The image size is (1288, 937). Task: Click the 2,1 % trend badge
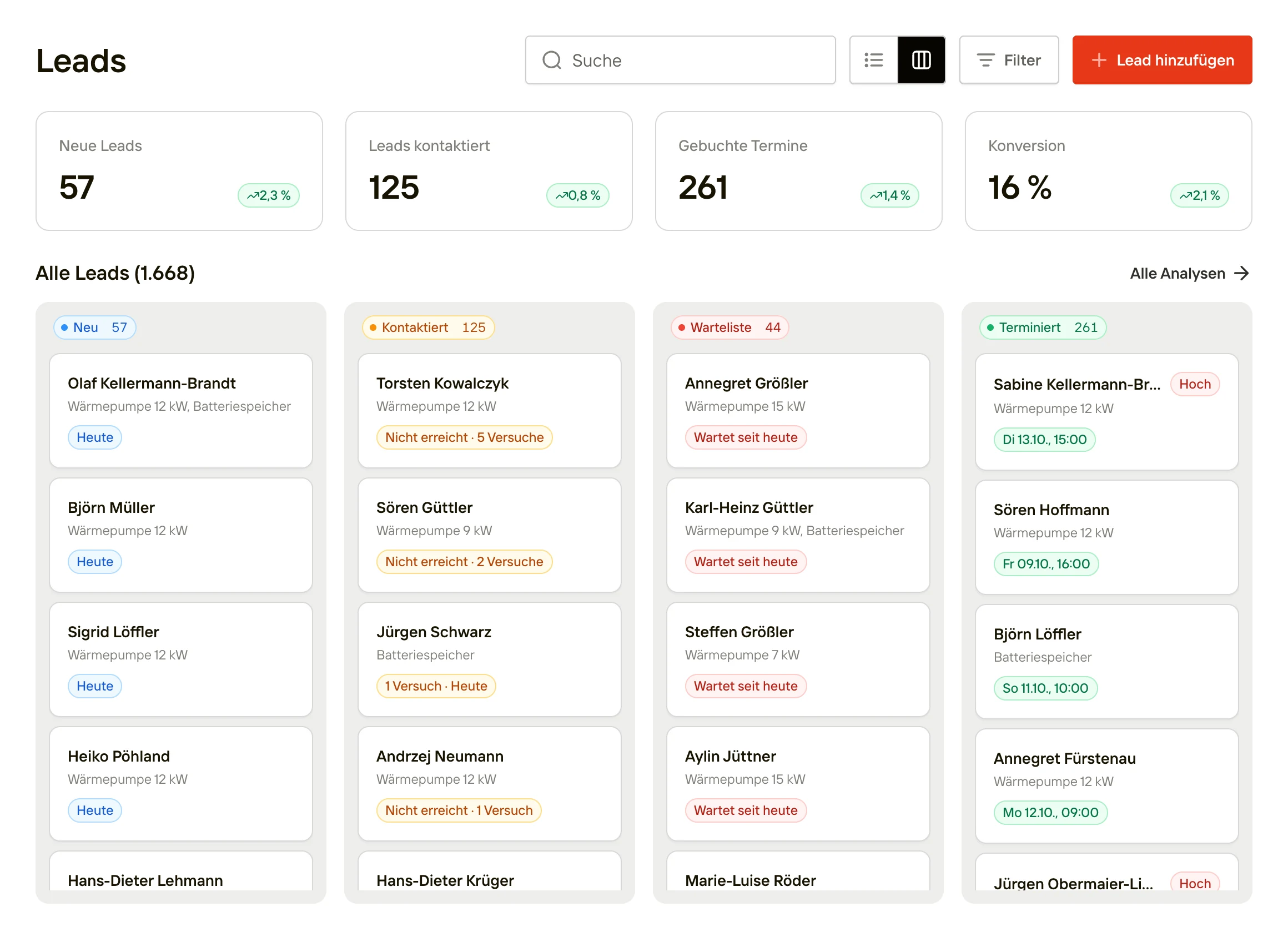click(x=1199, y=195)
